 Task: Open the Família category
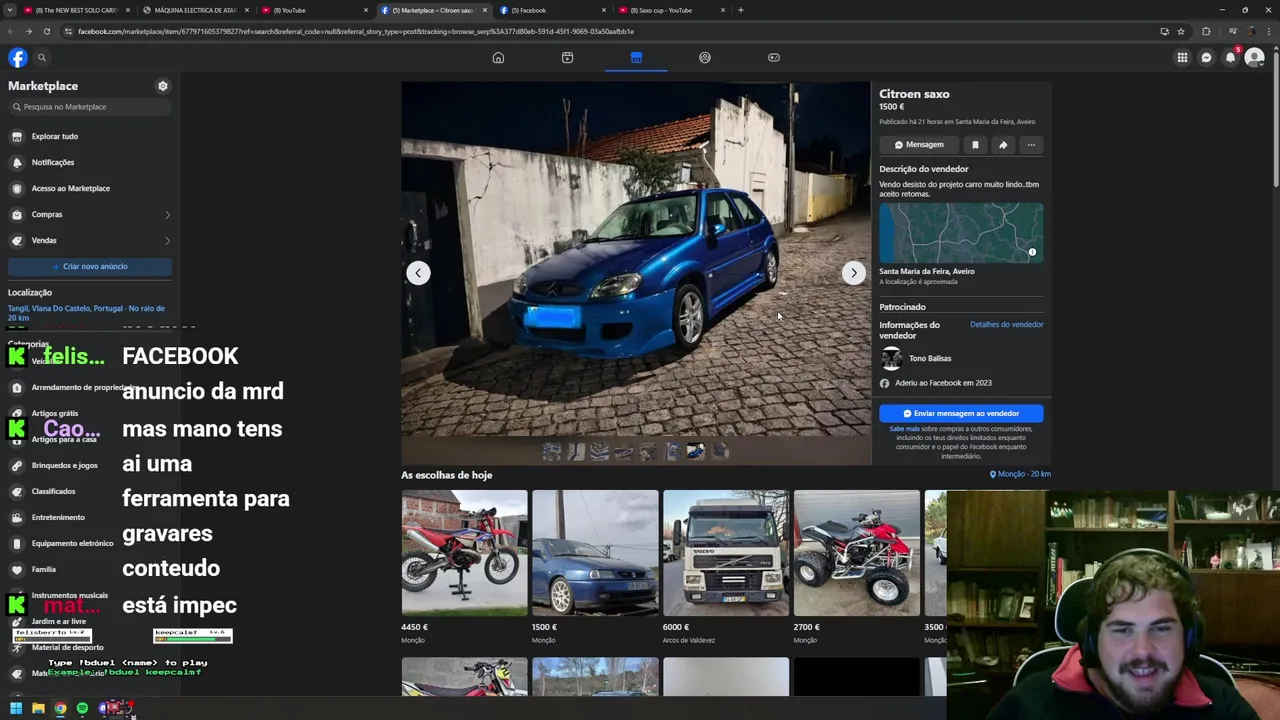44,569
